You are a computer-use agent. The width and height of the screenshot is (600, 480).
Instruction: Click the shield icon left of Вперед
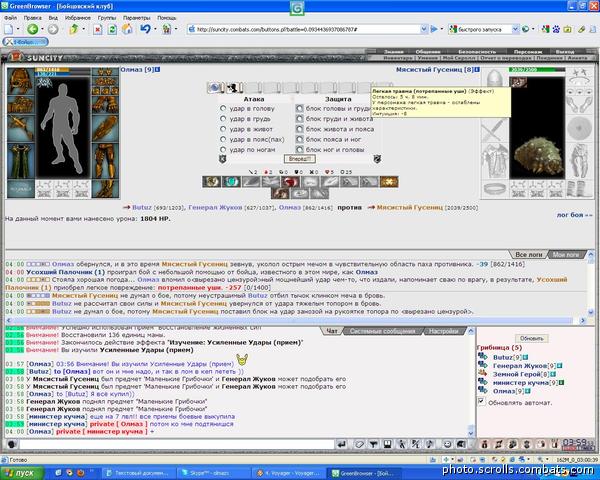[223, 159]
